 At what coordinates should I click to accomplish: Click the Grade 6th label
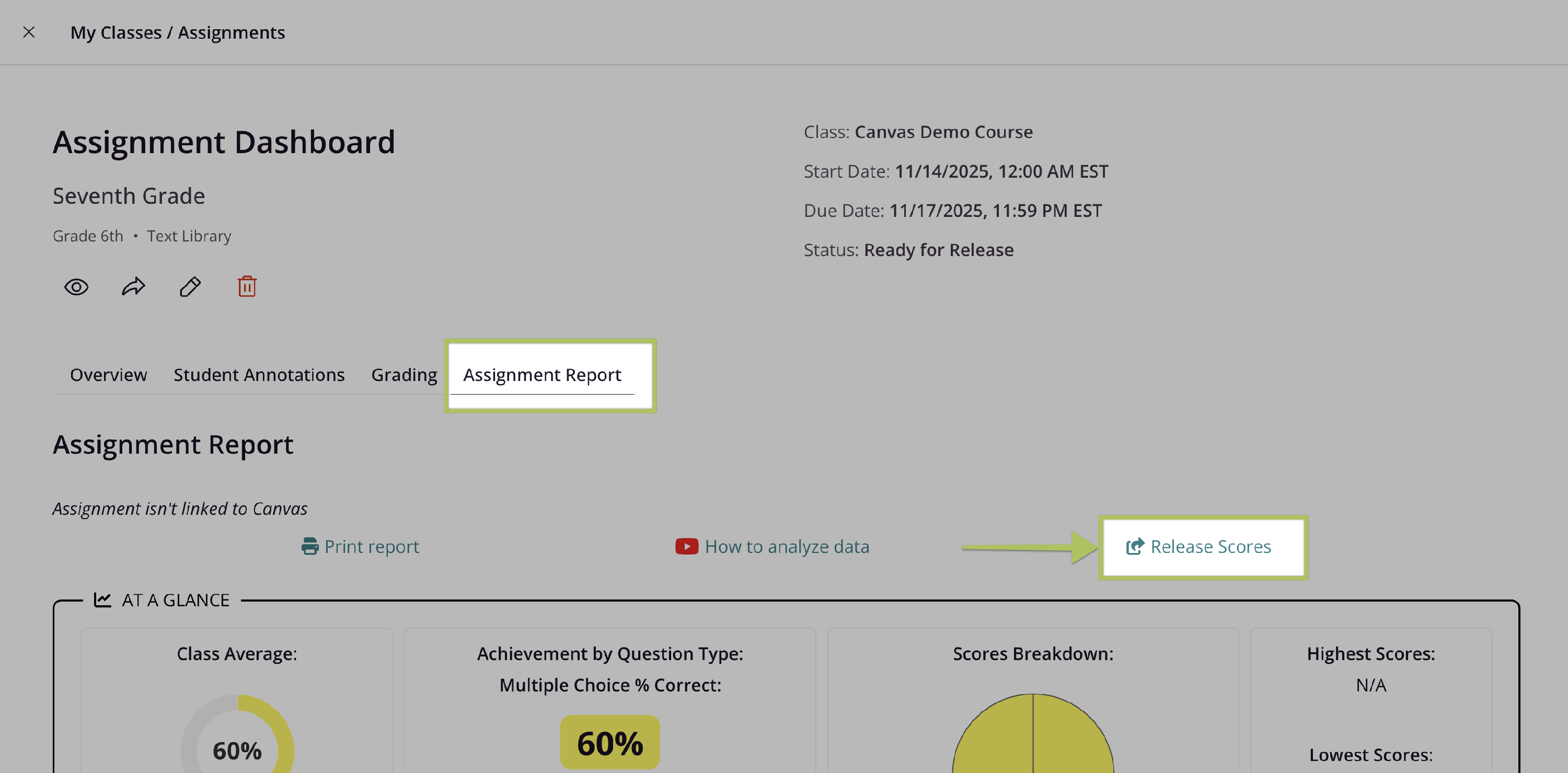click(88, 236)
